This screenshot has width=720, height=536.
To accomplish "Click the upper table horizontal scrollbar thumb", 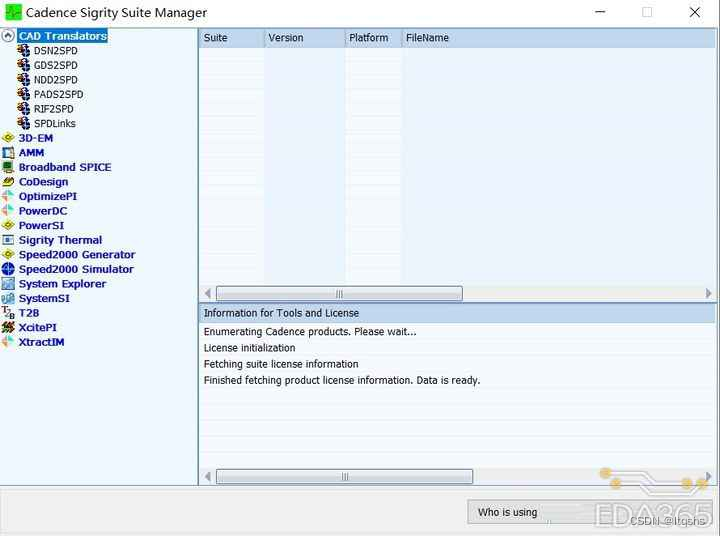I will click(x=339, y=294).
